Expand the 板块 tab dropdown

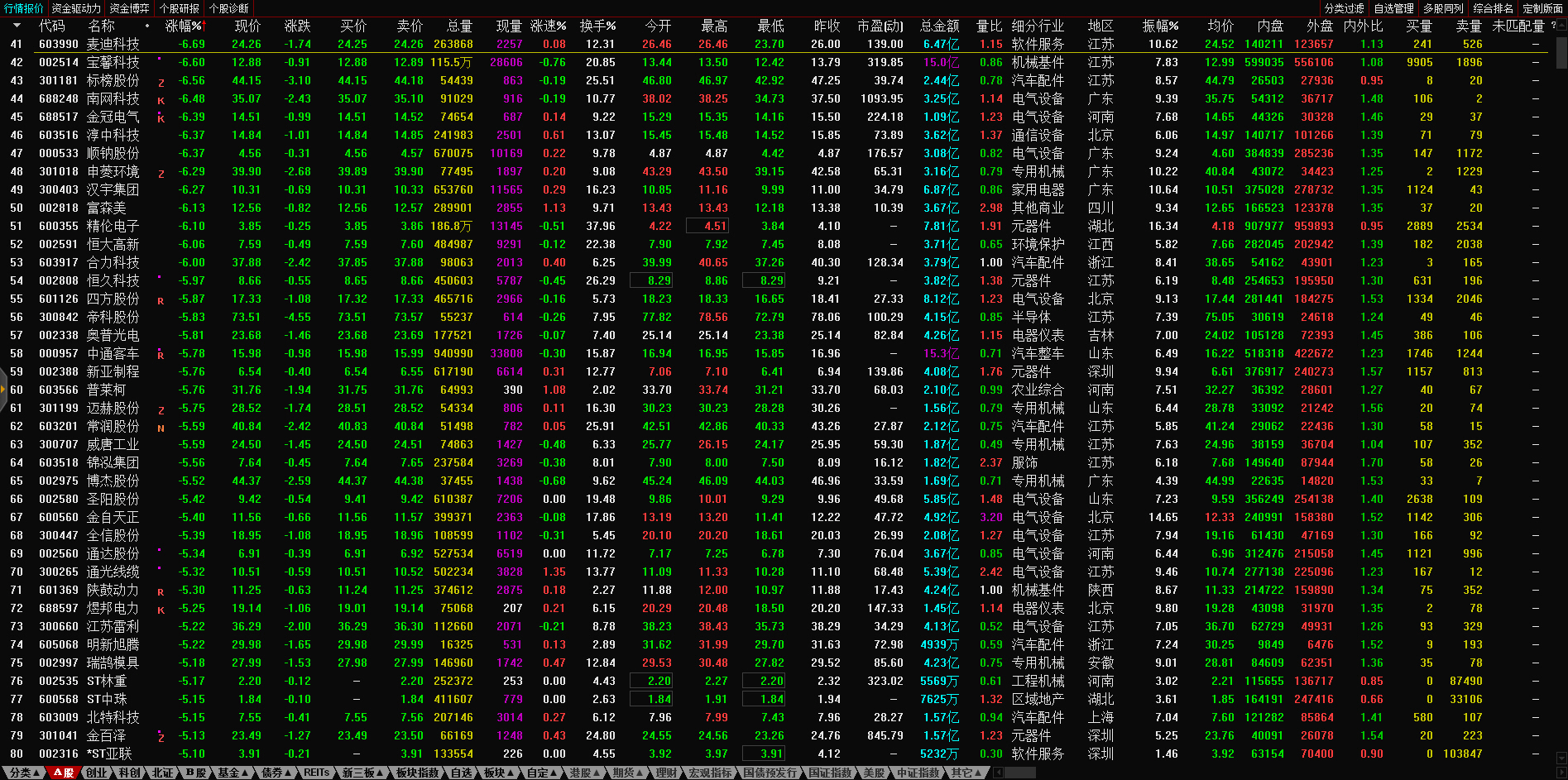coord(498,773)
